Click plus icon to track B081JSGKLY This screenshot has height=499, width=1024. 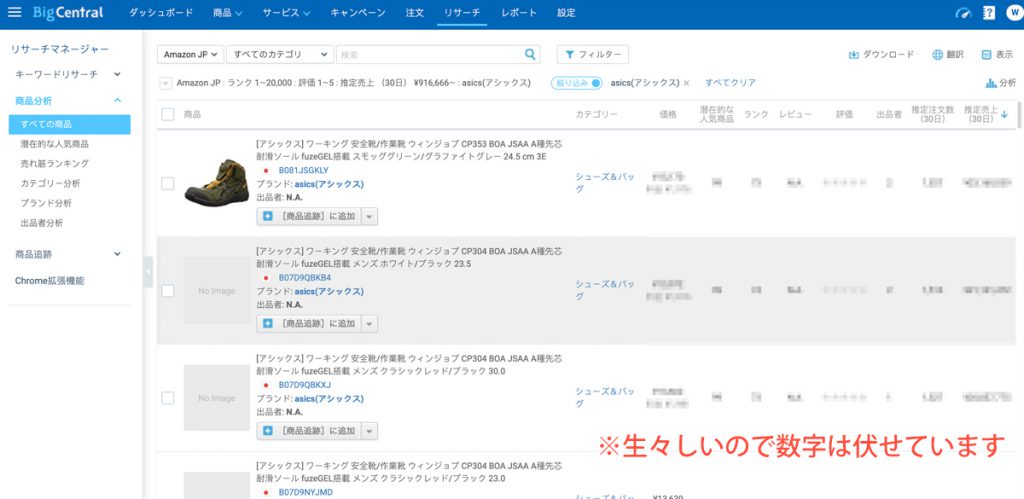(x=268, y=216)
